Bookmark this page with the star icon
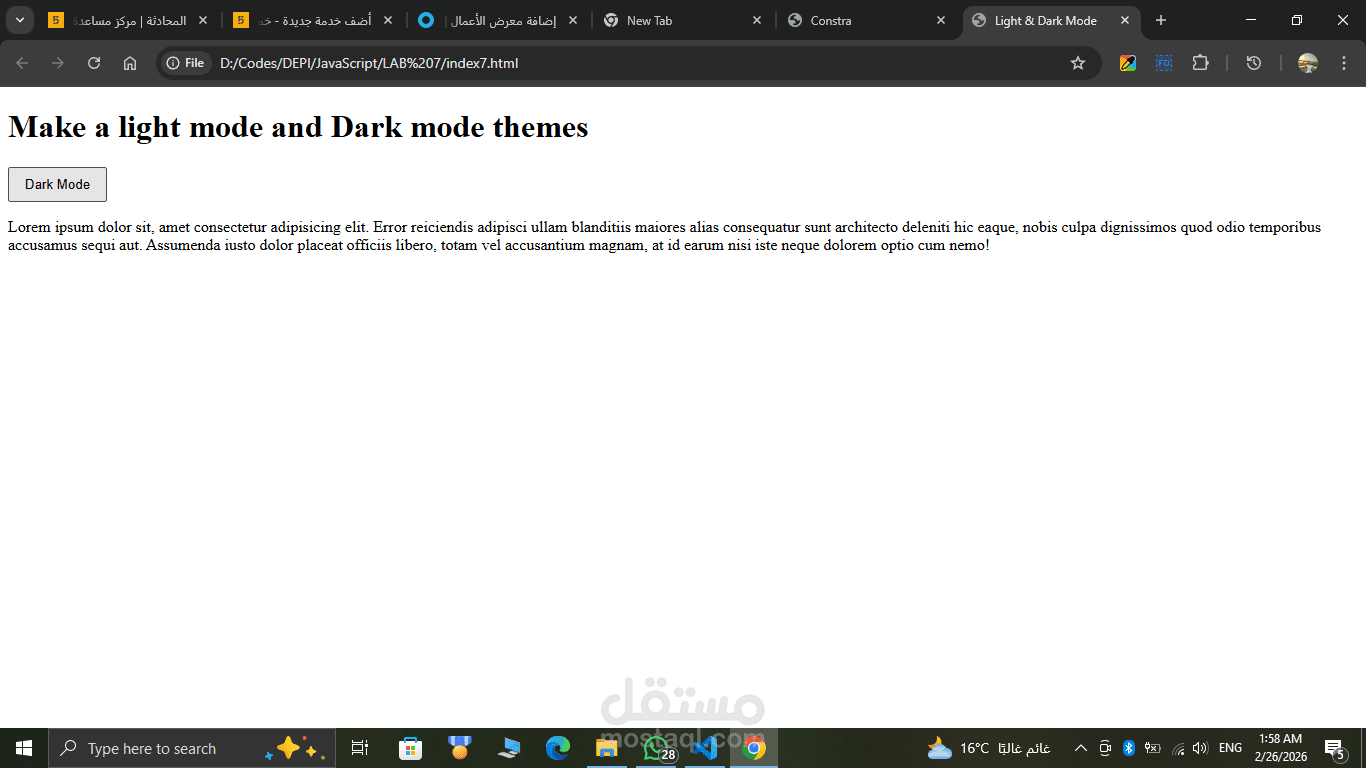 (1078, 62)
